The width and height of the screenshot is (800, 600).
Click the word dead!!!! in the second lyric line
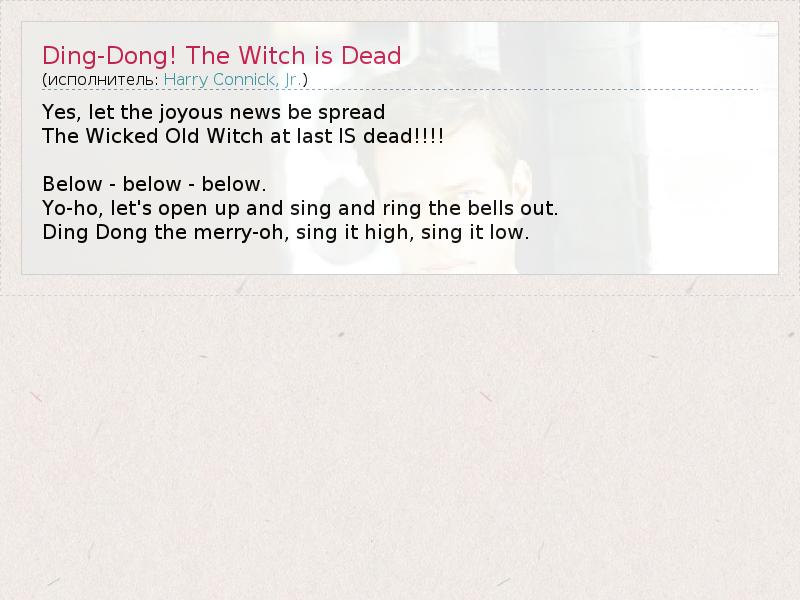click(403, 136)
